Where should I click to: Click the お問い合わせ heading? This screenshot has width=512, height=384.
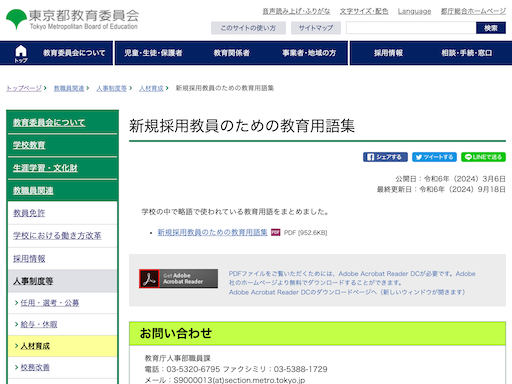[x=176, y=333]
